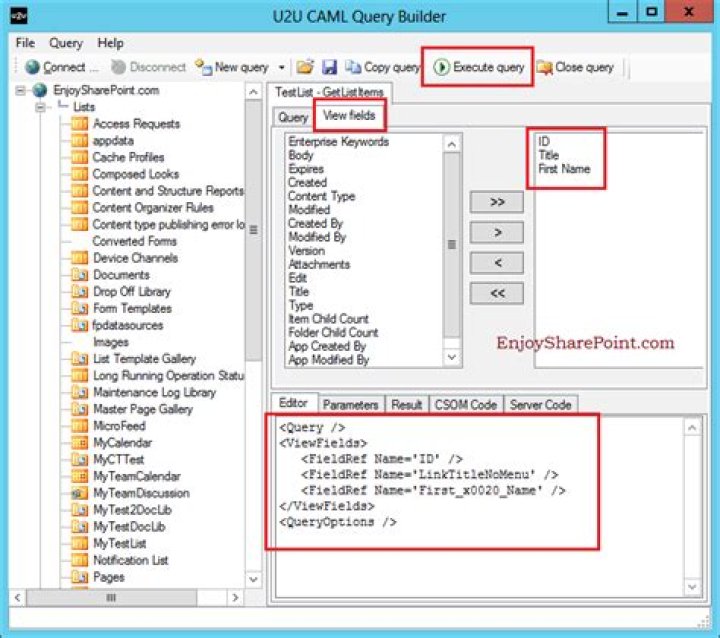Select the TestList - GetListItems tab
This screenshot has width=720, height=638.
tap(329, 92)
